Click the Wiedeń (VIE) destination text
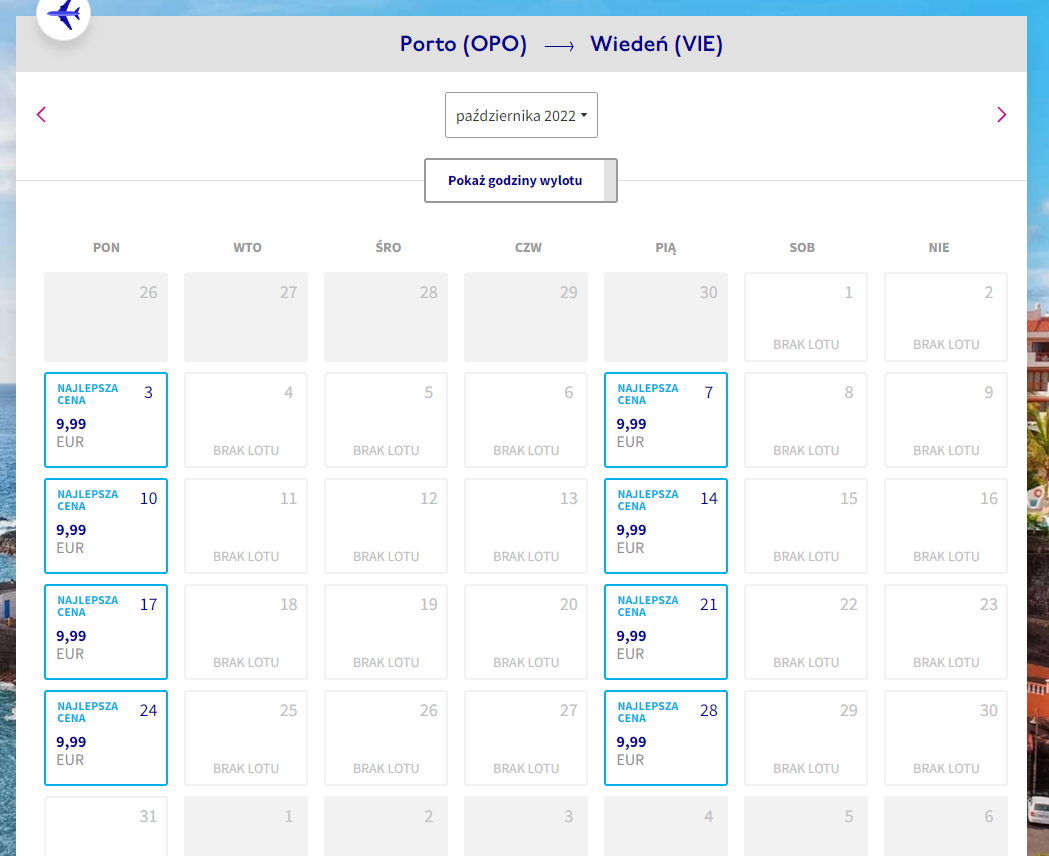 click(x=656, y=44)
